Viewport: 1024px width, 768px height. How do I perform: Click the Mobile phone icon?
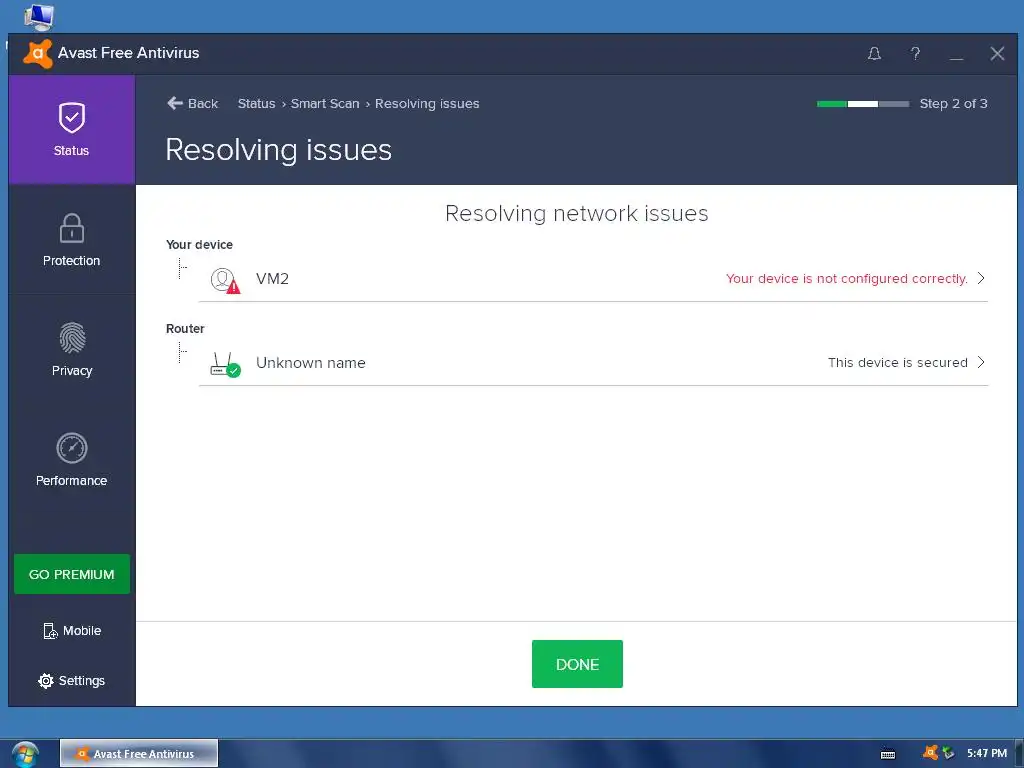coord(50,631)
